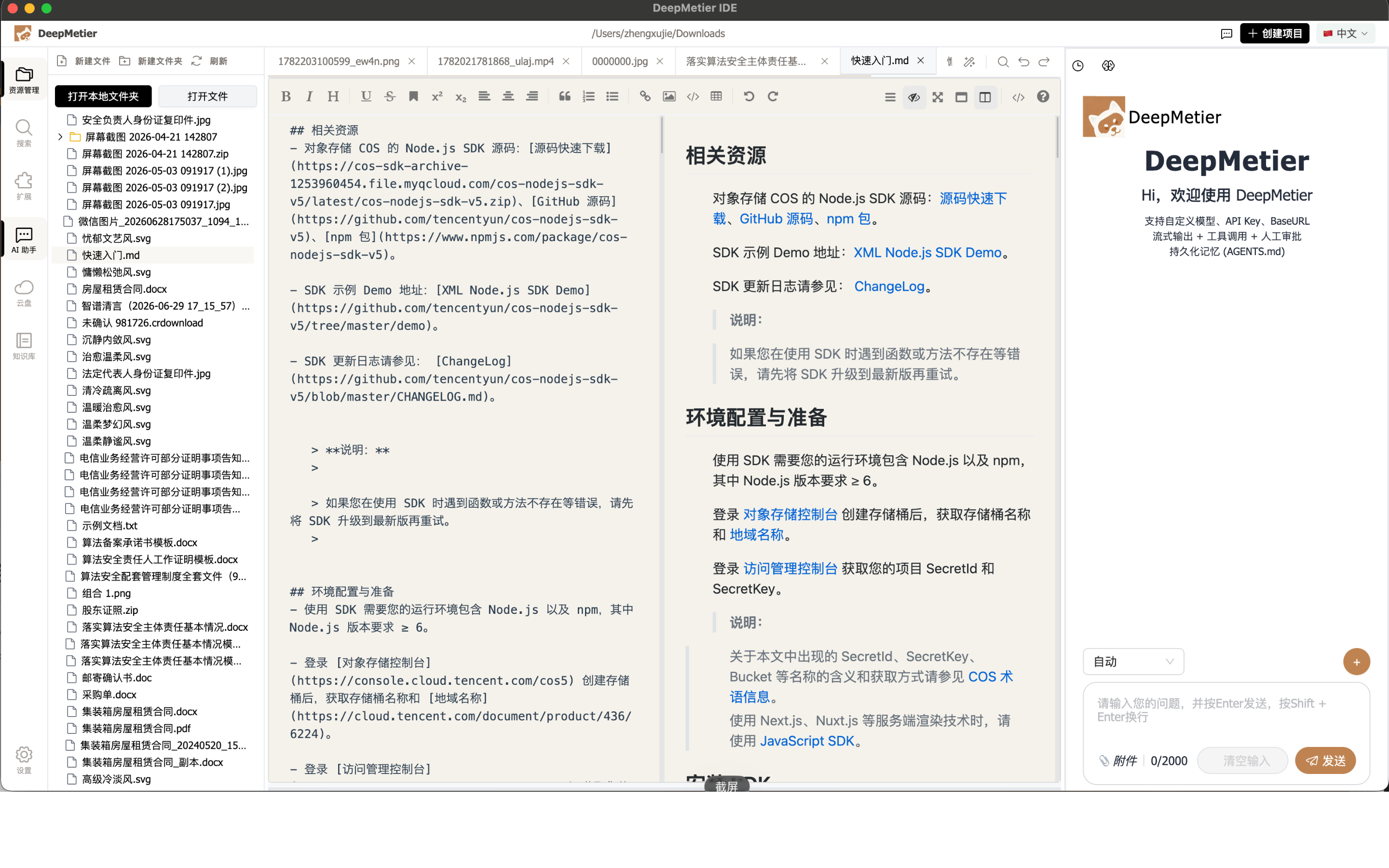Image resolution: width=1389 pixels, height=868 pixels.
Task: Toggle single-pane window view mode
Action: pyautogui.click(x=961, y=97)
